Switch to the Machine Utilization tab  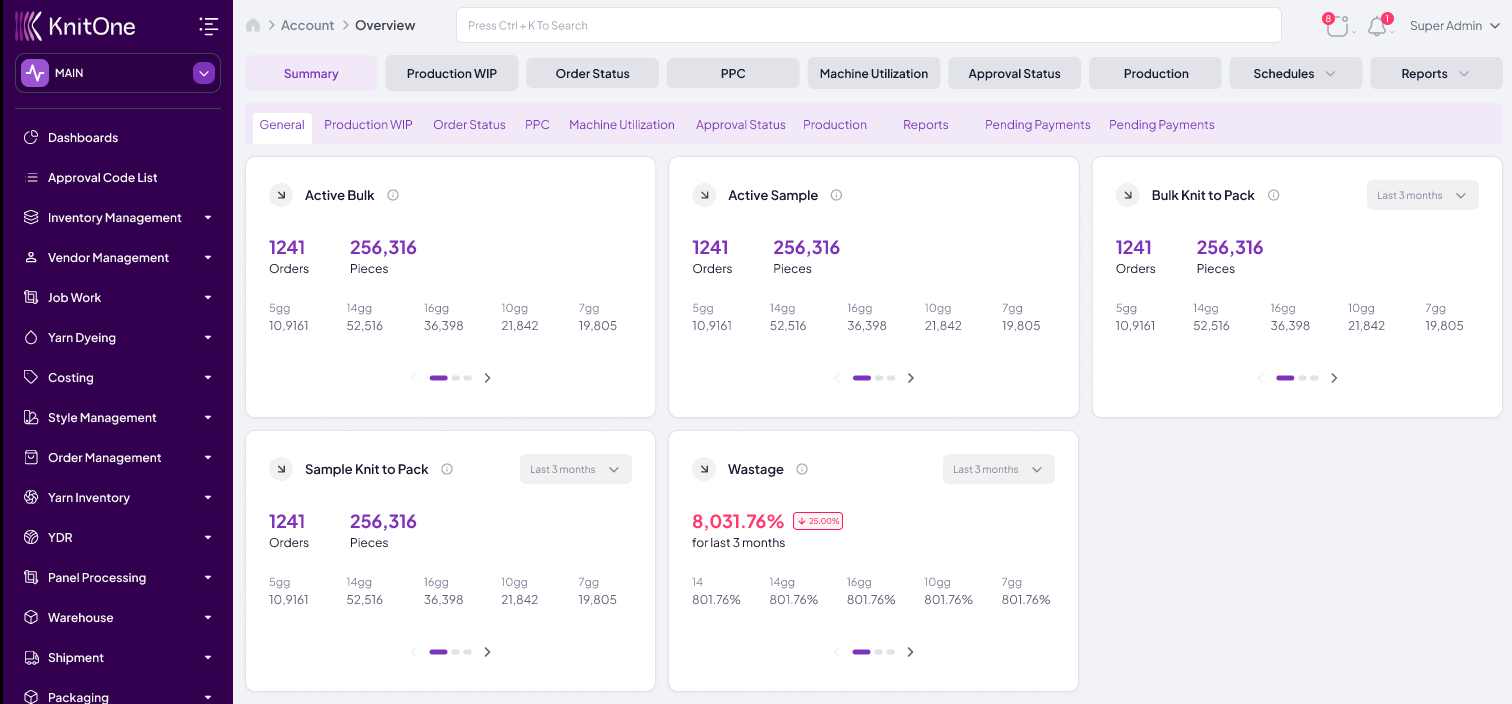click(873, 72)
